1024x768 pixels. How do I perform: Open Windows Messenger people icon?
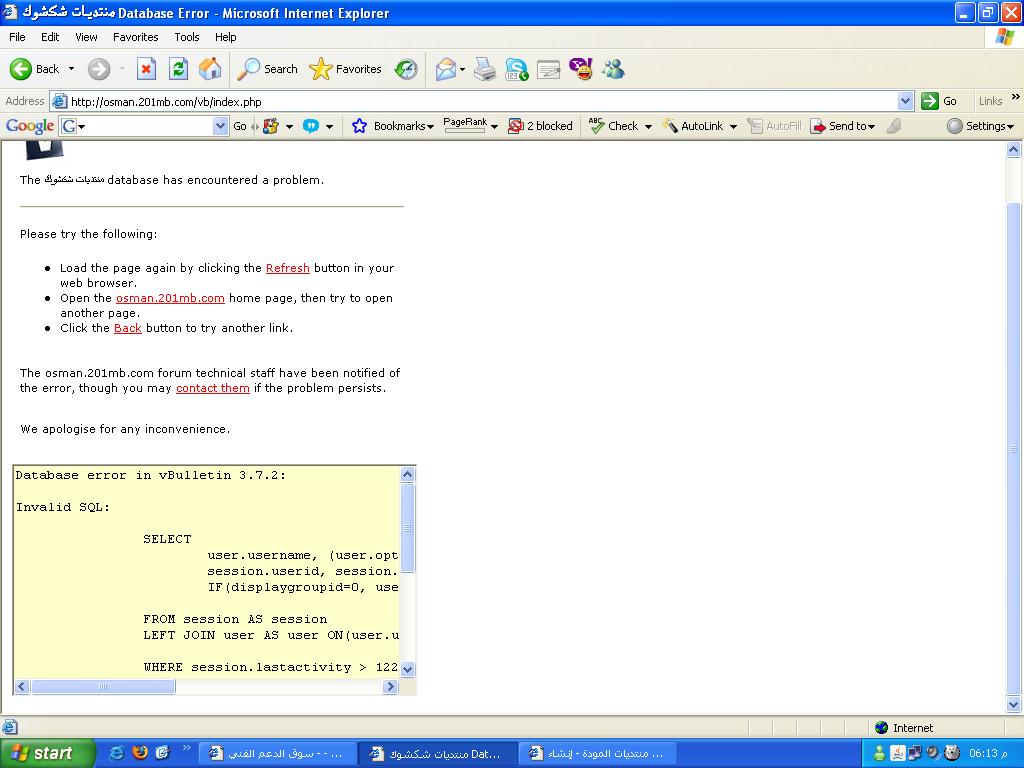coord(613,69)
